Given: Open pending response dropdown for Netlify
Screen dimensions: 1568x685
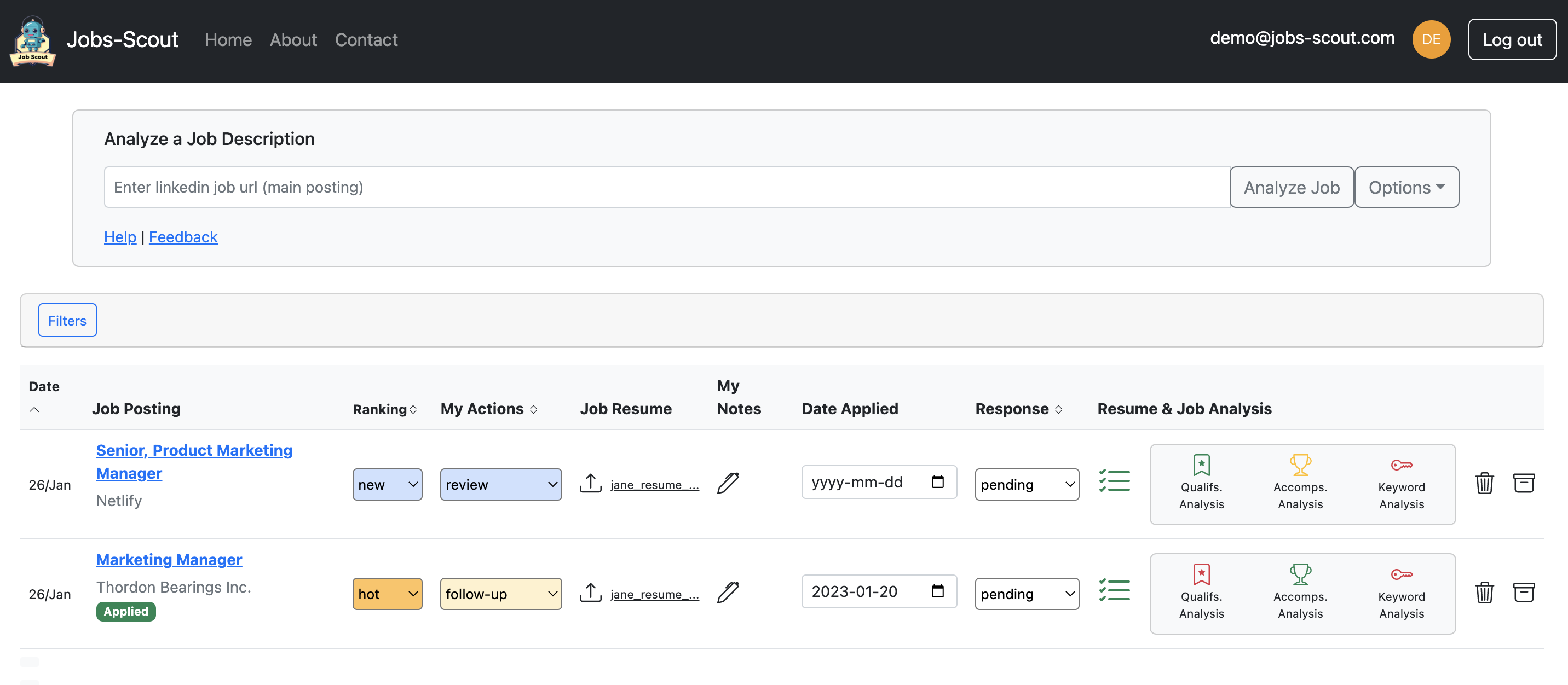Looking at the screenshot, I should coord(1027,484).
